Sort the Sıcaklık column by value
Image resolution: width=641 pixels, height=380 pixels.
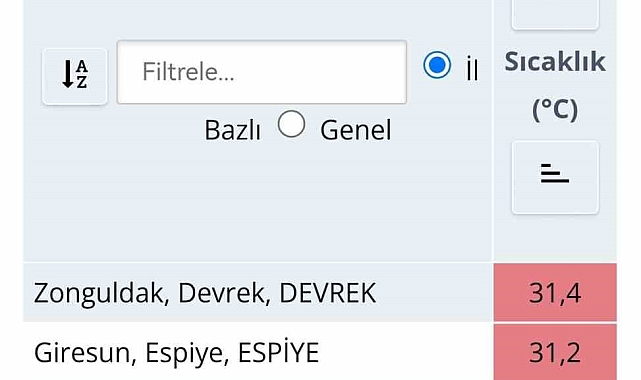[x=555, y=177]
